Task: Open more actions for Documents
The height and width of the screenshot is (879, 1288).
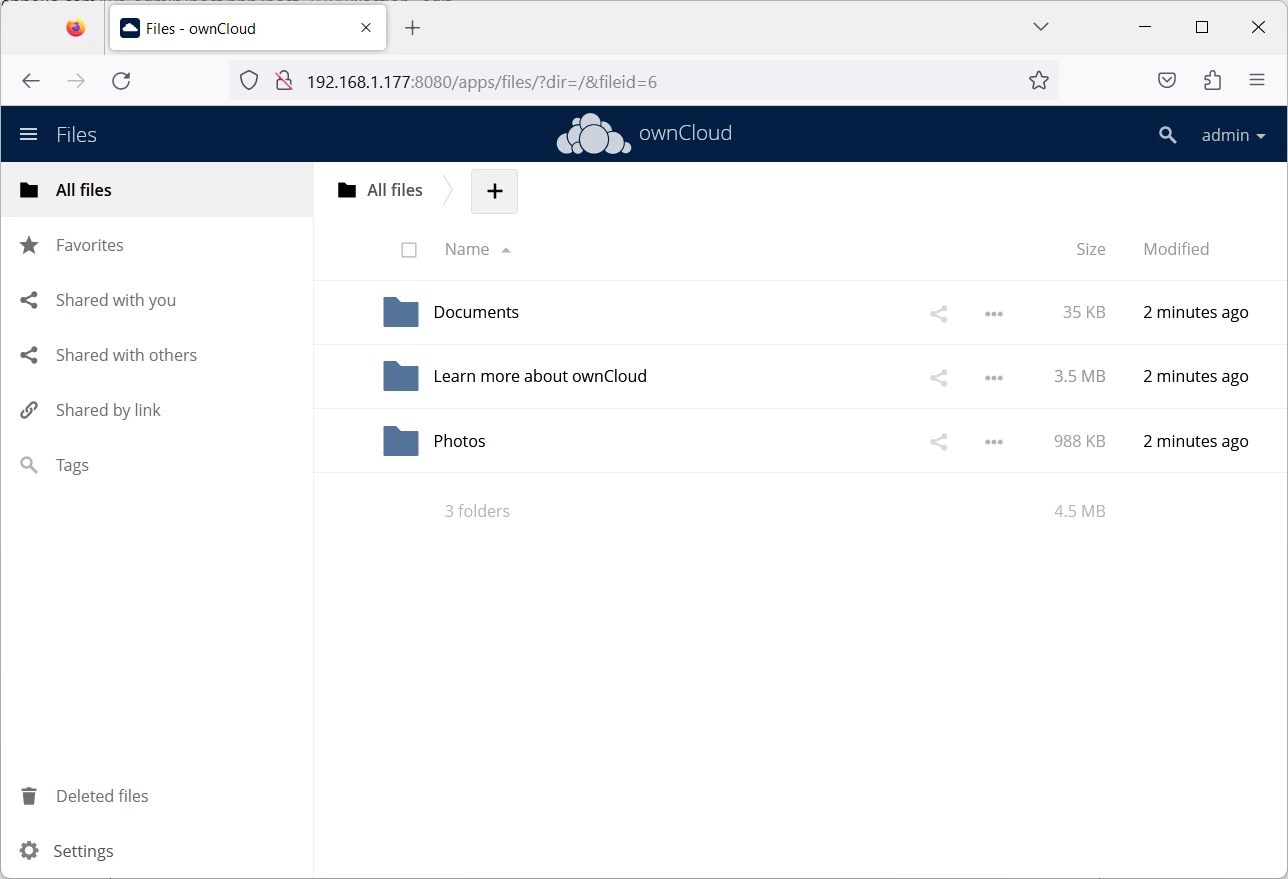Action: point(993,314)
